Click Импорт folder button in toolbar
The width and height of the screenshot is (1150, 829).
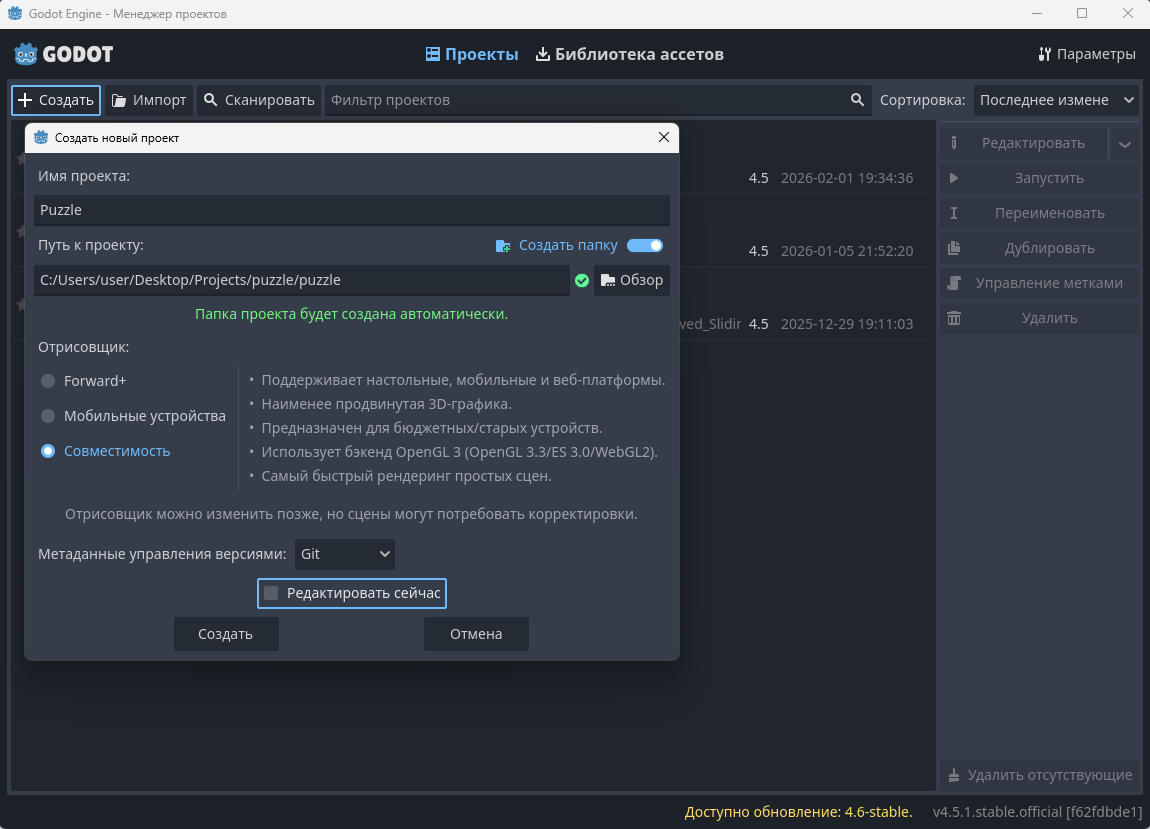coord(149,100)
